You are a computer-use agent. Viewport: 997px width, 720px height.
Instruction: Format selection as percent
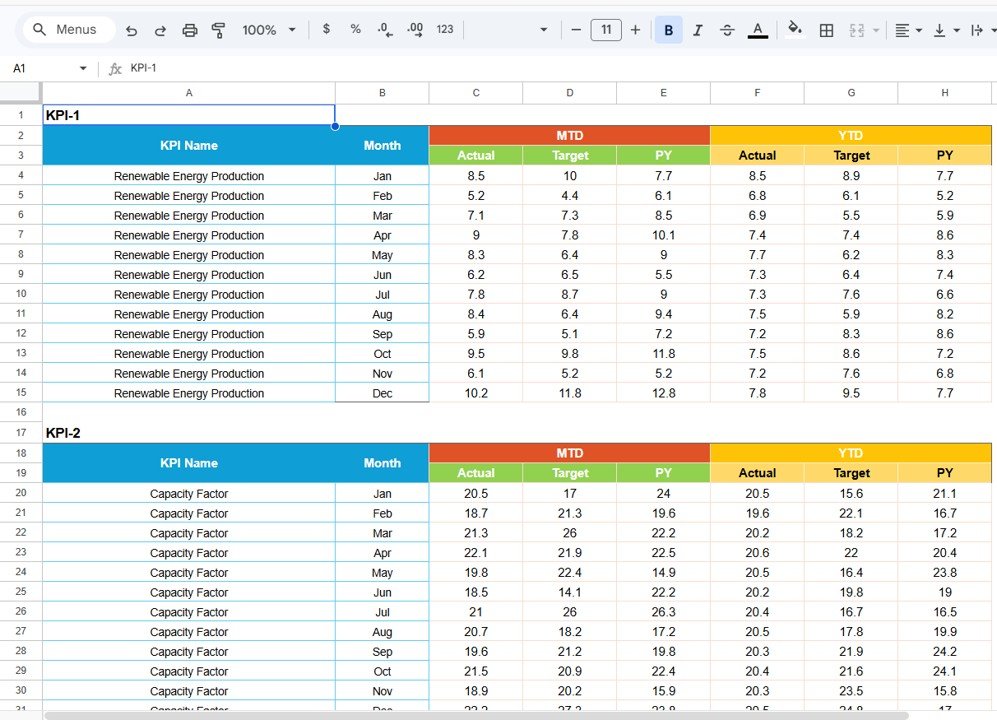[x=355, y=30]
